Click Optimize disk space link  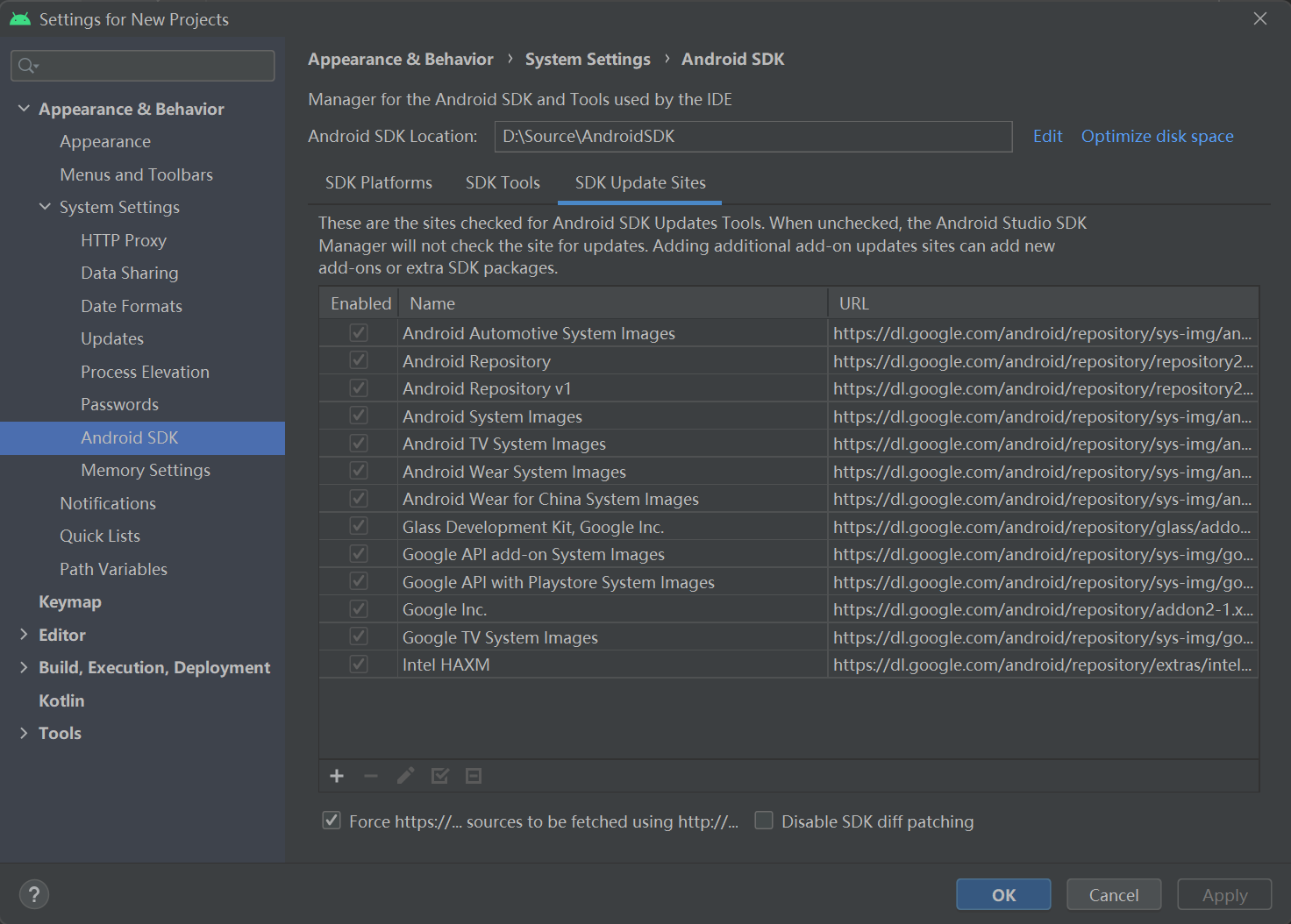coord(1157,136)
